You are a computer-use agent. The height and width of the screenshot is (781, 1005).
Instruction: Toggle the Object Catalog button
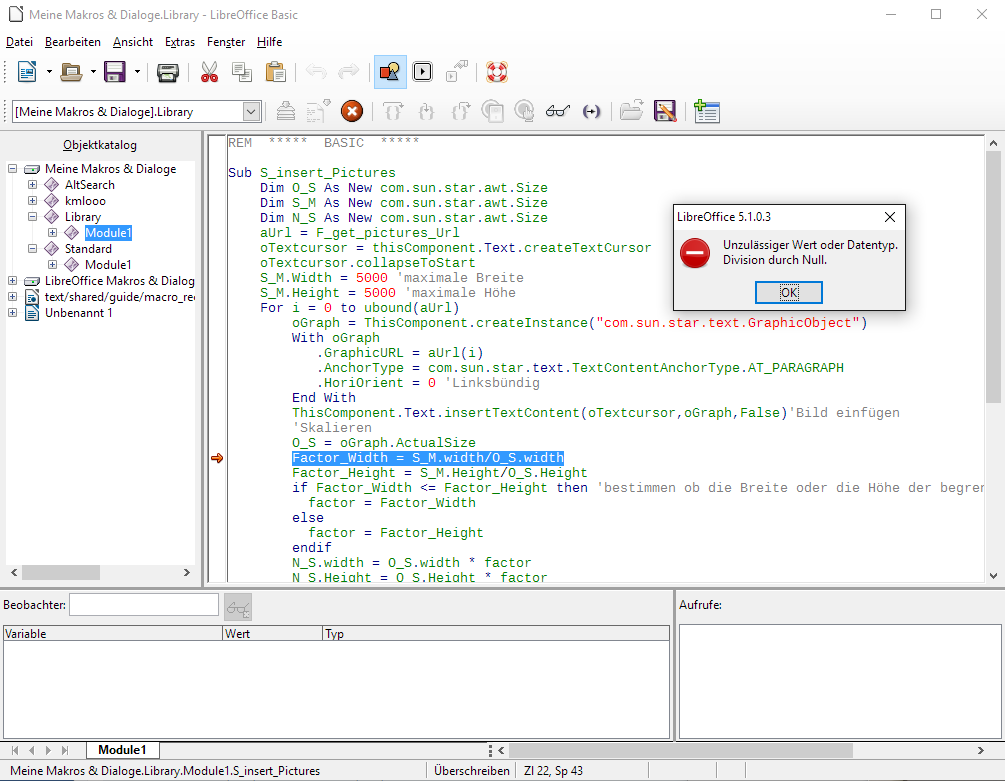pyautogui.click(x=390, y=72)
